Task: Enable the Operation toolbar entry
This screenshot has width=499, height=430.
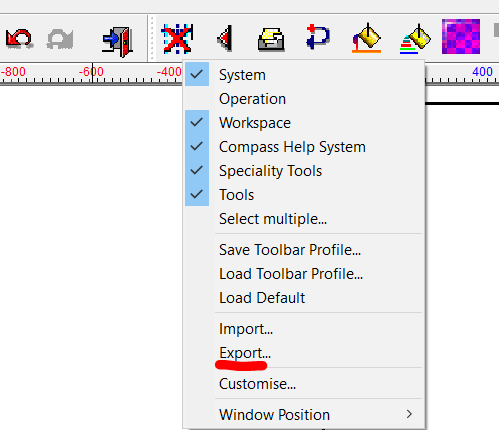Action: click(304, 99)
